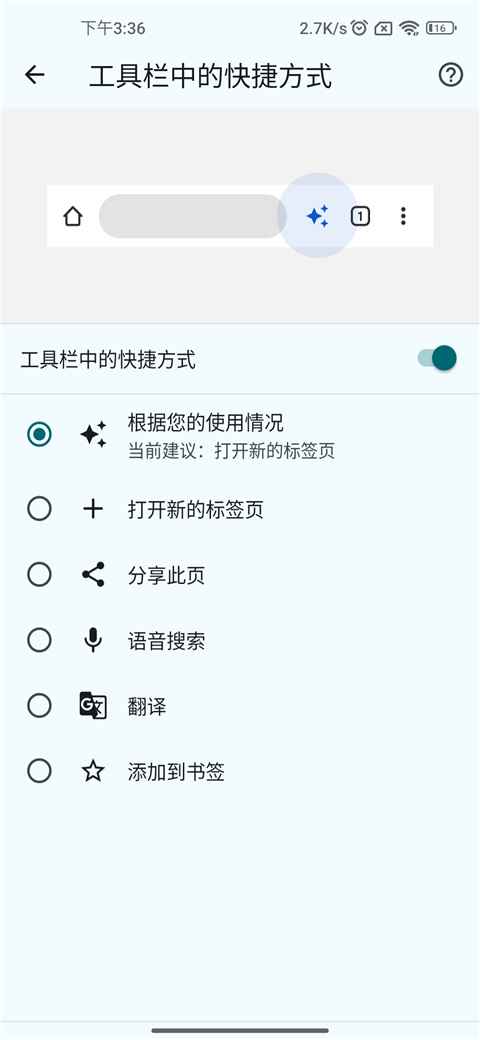Screen dimensions: 480x1040
Task: Tap the Wi-Fi icon in the status bar
Action: coord(410,28)
